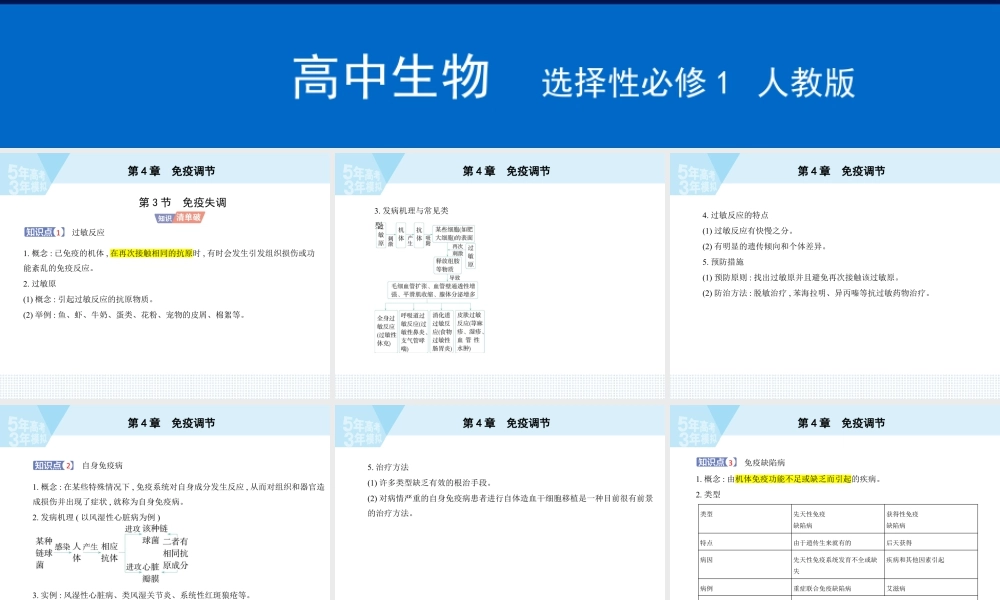Click the table cell 先天性免疫缺陷病
The height and width of the screenshot is (600, 1000).
click(x=837, y=519)
